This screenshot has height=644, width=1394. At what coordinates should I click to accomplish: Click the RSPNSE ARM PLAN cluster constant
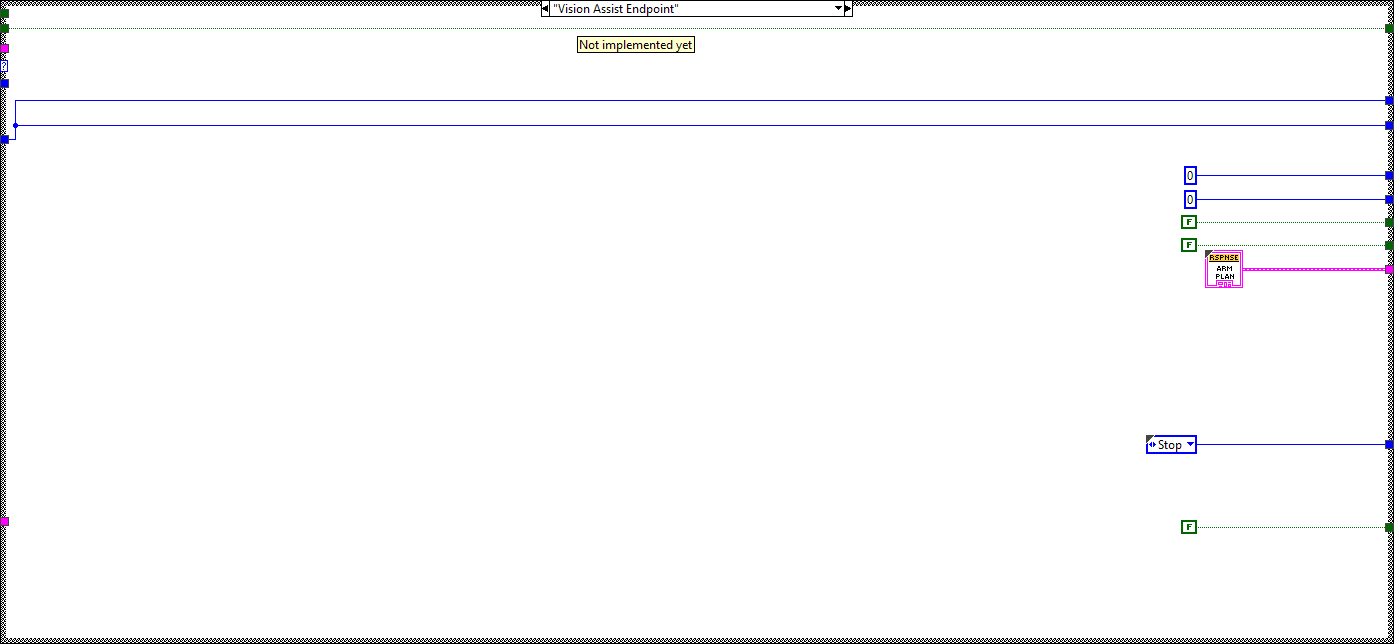click(x=1224, y=269)
